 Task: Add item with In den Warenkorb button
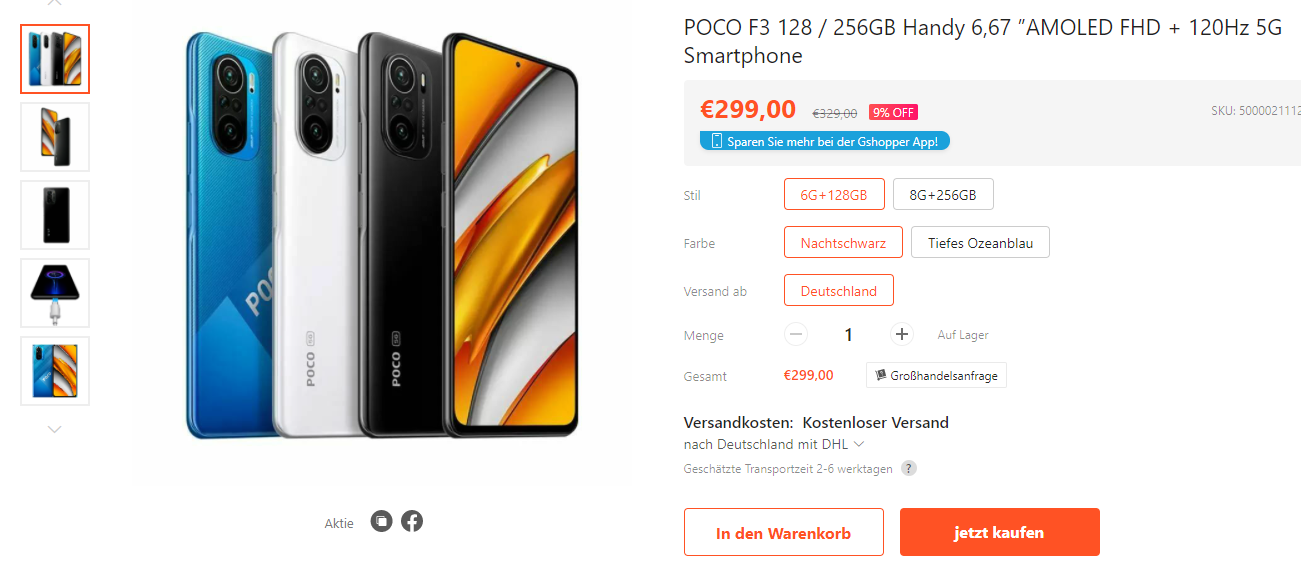pyautogui.click(x=783, y=532)
